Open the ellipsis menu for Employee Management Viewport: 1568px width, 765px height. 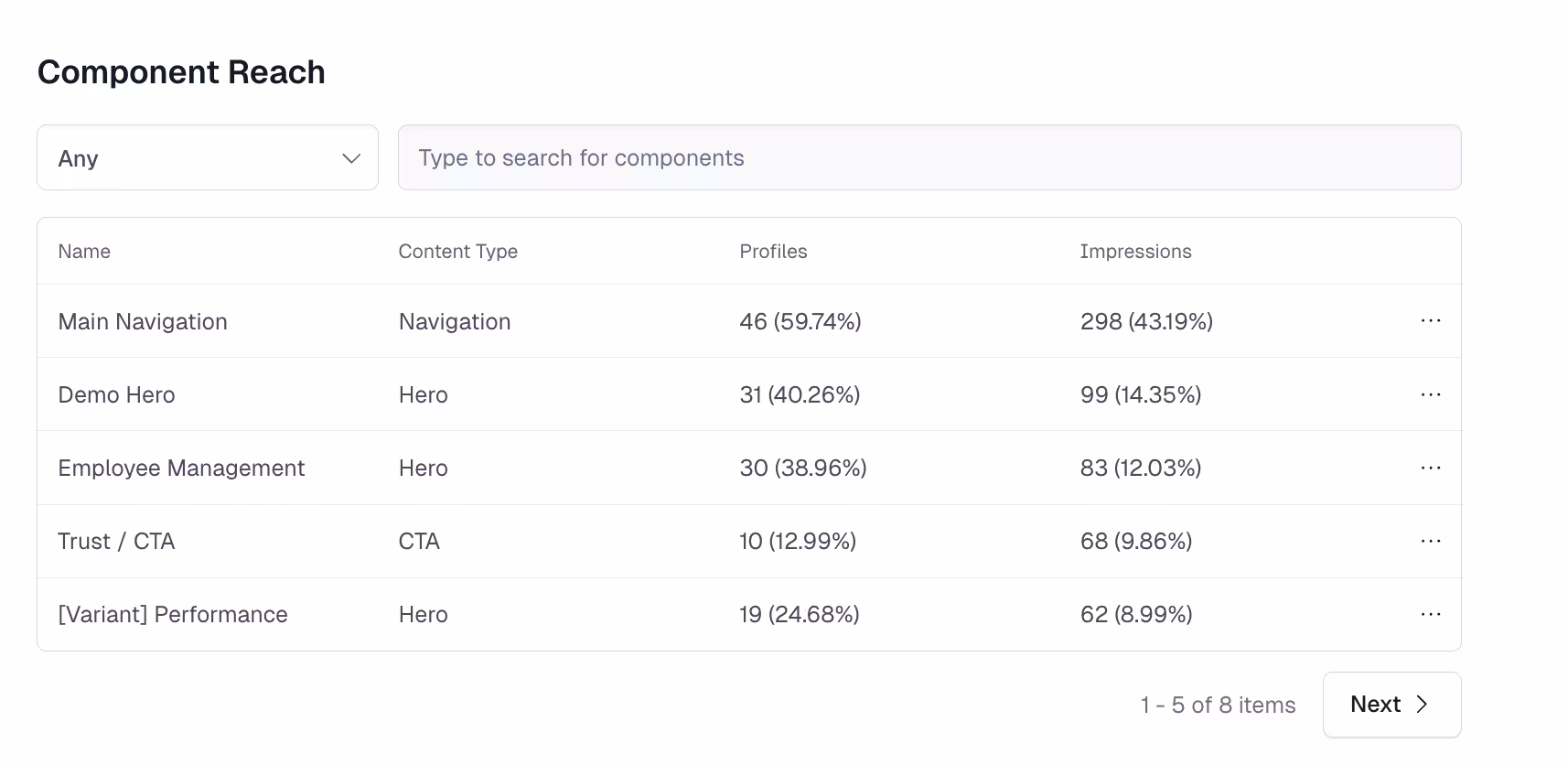[x=1431, y=468]
